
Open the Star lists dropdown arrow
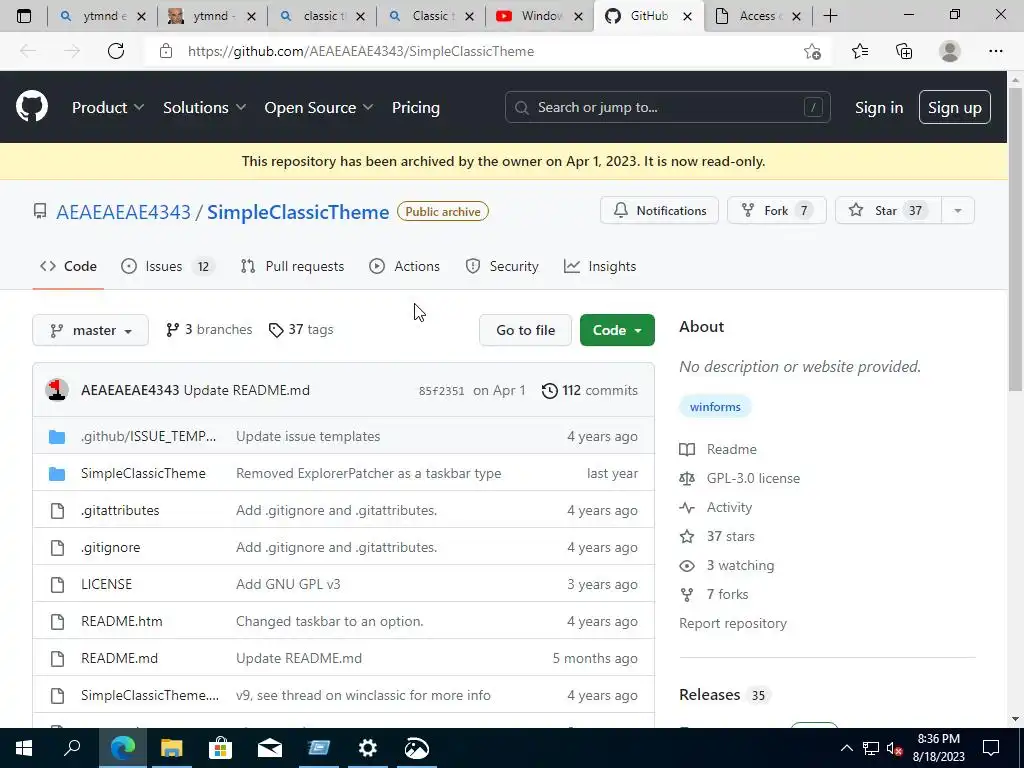[957, 210]
